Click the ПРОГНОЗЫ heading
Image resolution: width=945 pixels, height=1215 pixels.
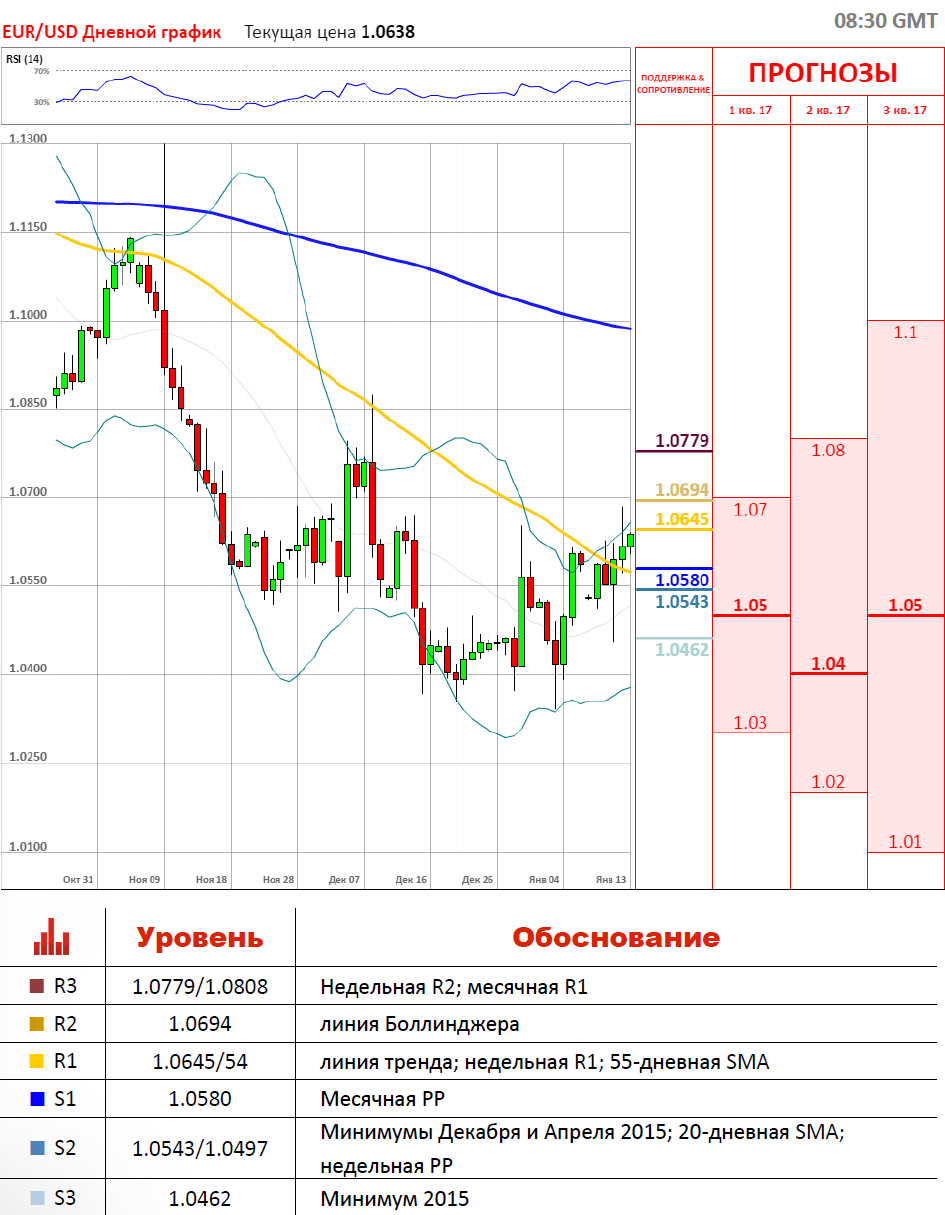tap(823, 73)
